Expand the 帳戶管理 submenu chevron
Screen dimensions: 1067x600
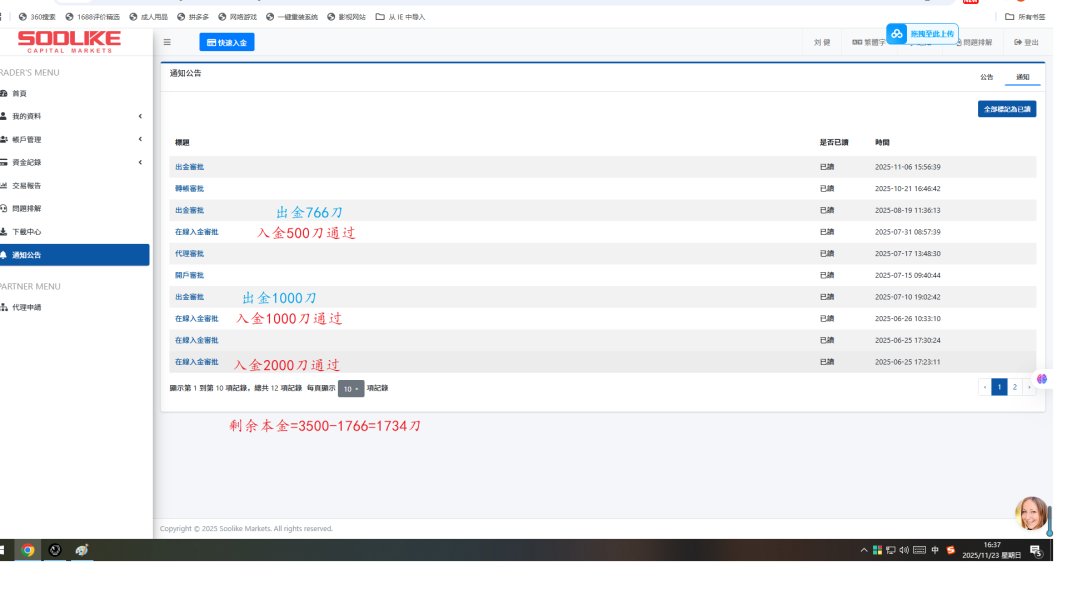coord(140,139)
